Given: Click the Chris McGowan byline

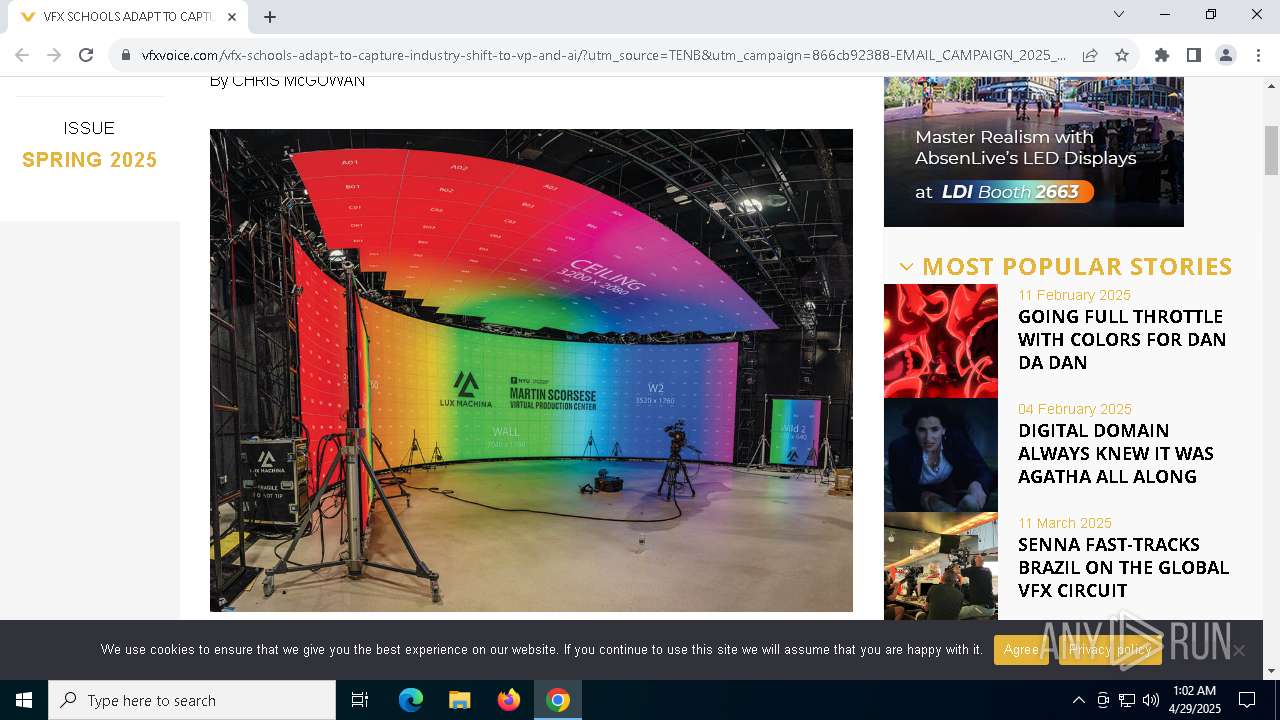Looking at the screenshot, I should [287, 81].
